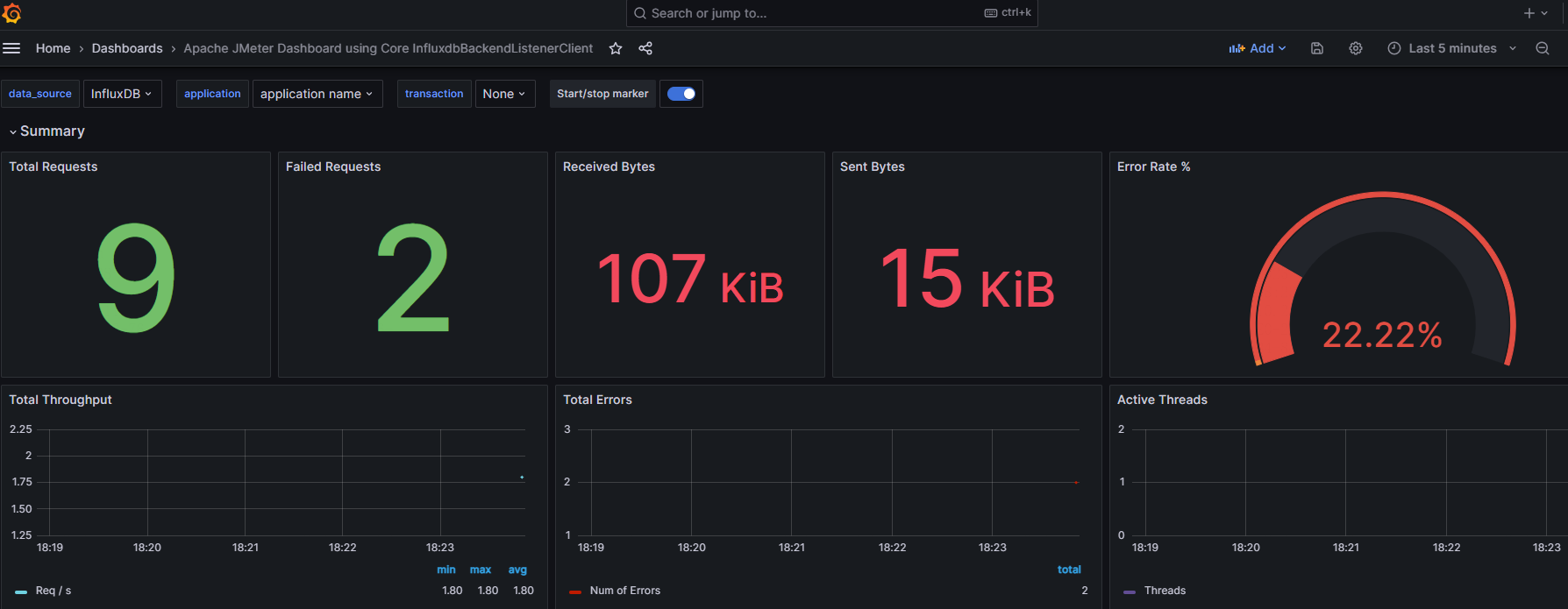This screenshot has height=609, width=1568.
Task: Click the Start/stop marker label
Action: tap(602, 94)
